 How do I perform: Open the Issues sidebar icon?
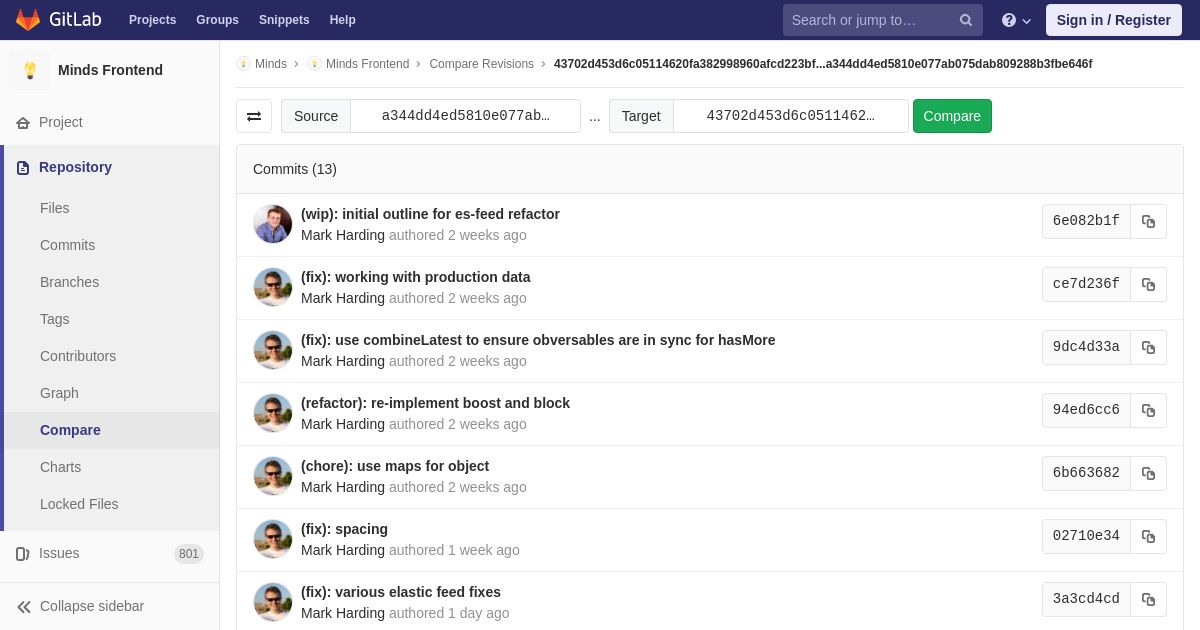[23, 554]
